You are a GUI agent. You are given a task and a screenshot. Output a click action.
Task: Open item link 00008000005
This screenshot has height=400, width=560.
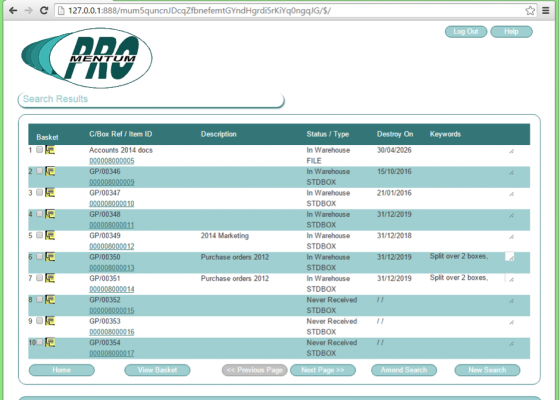(x=112, y=161)
